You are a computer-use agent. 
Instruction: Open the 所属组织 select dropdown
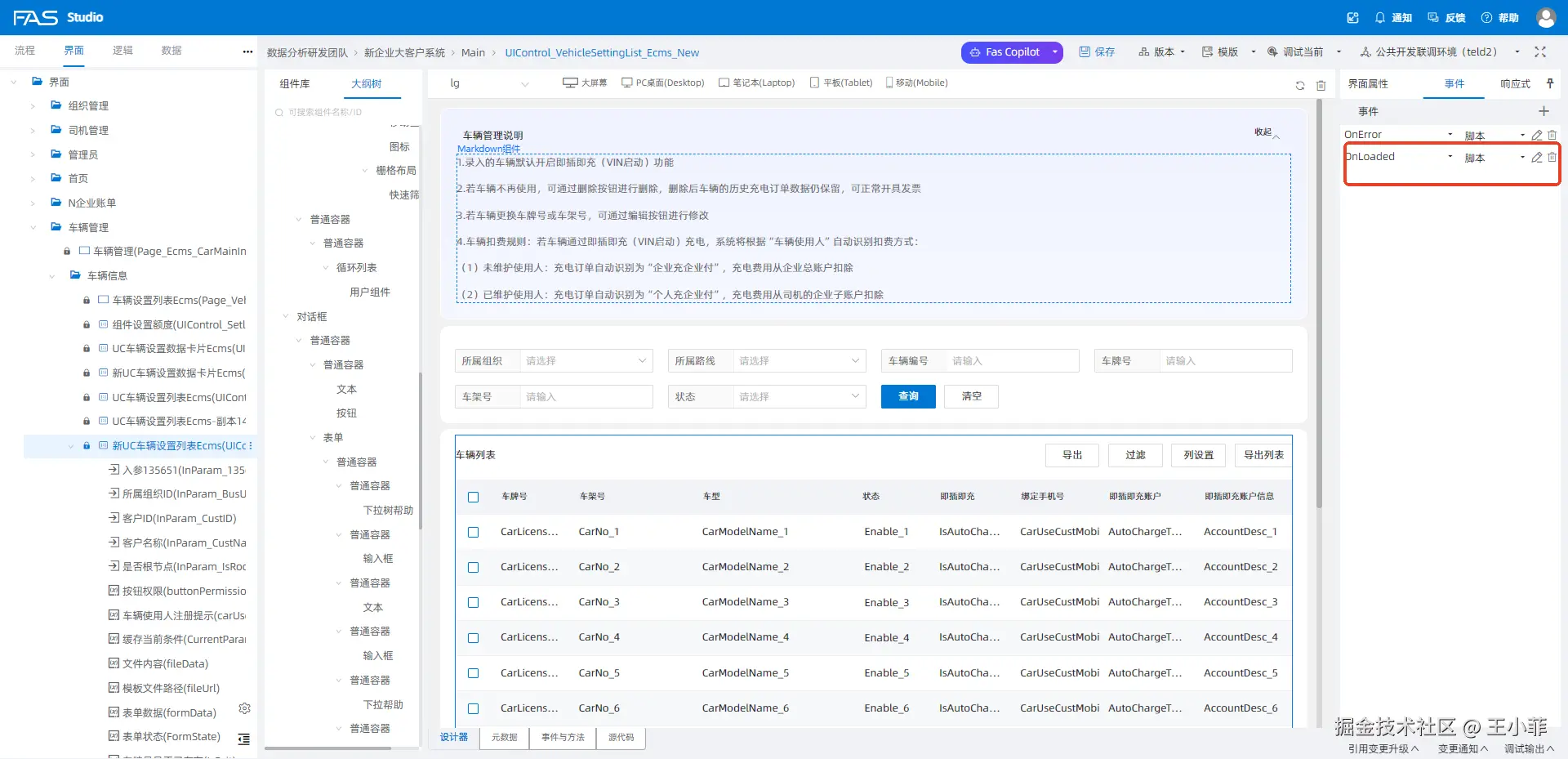click(586, 360)
